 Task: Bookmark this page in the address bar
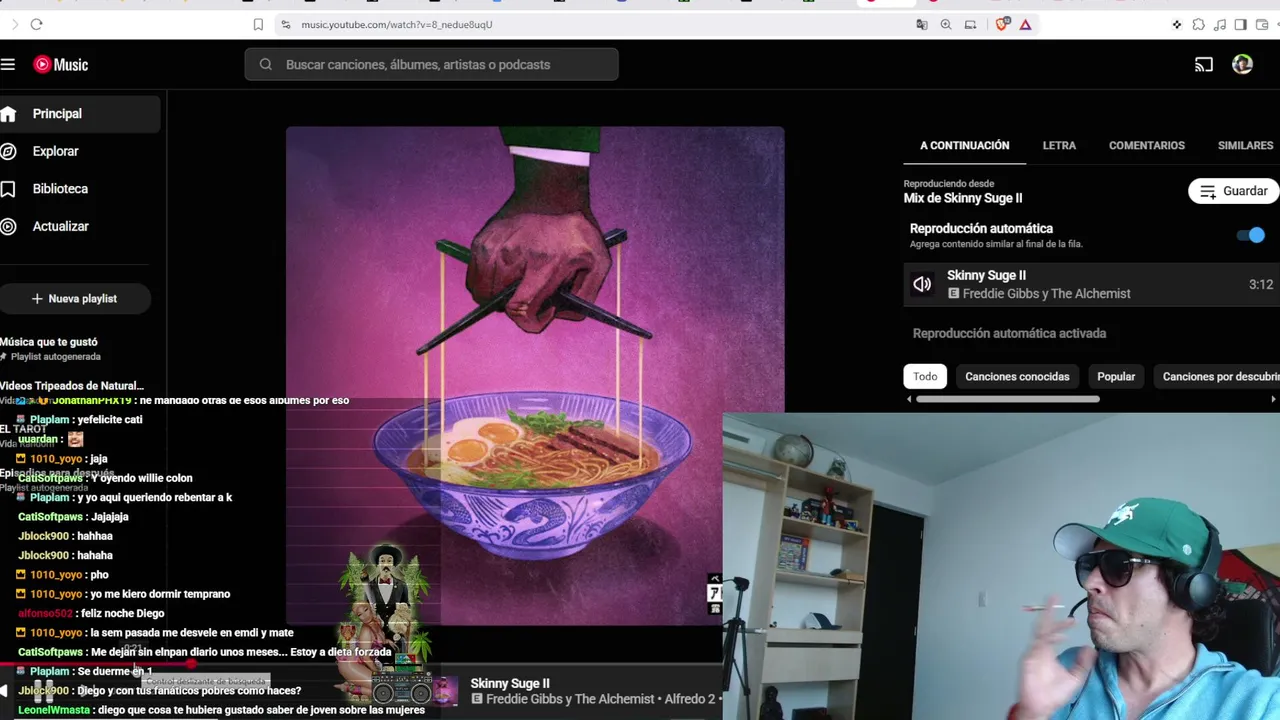pos(258,24)
